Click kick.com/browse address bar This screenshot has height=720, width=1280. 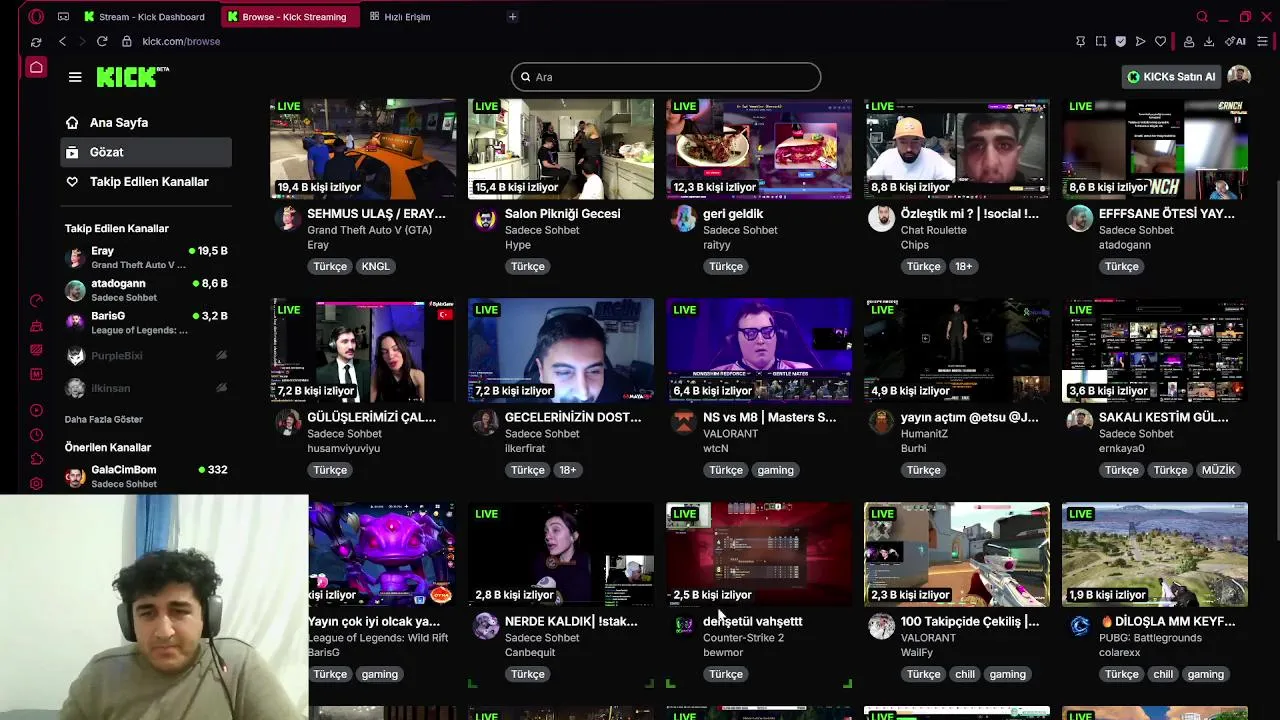coord(181,41)
